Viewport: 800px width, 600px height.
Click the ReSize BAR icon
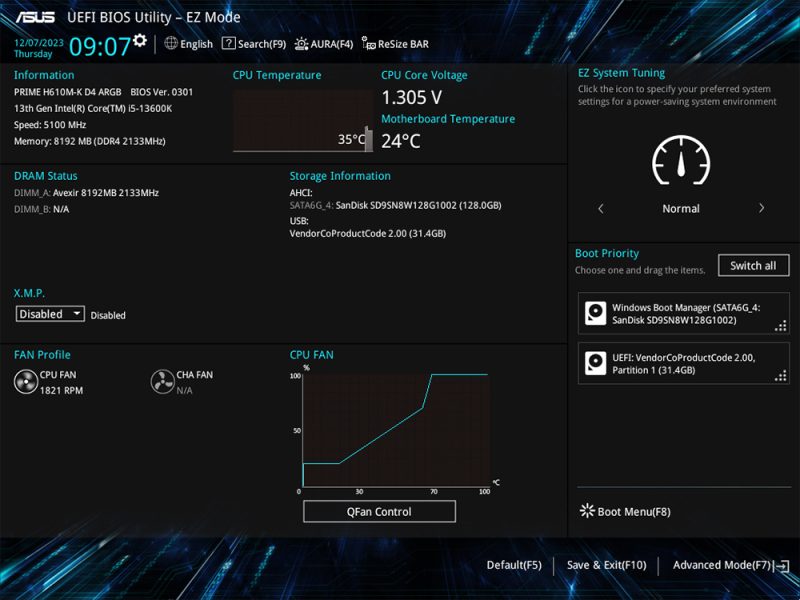tap(368, 43)
